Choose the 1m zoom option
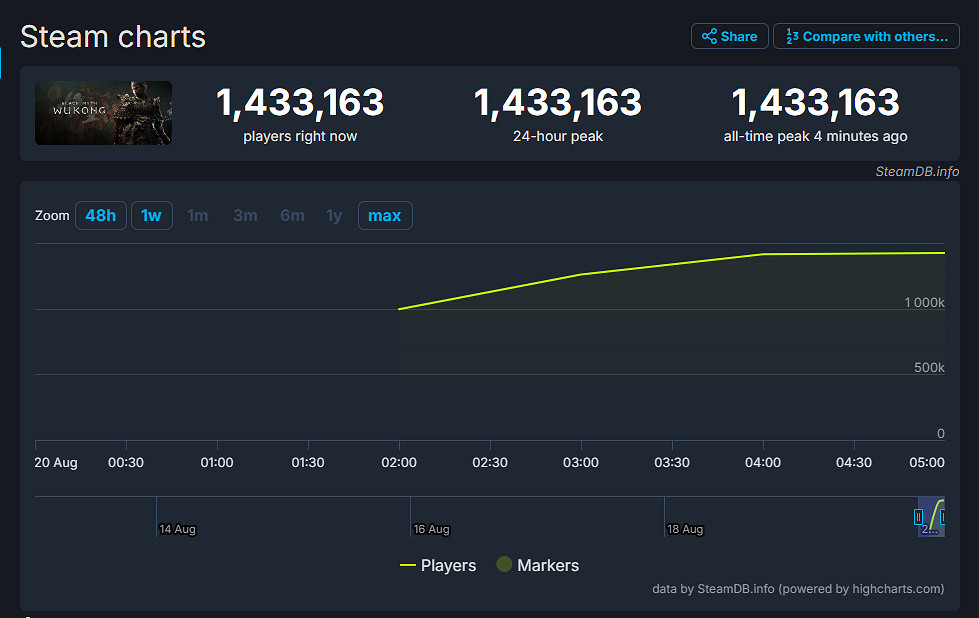979x618 pixels. pyautogui.click(x=198, y=215)
